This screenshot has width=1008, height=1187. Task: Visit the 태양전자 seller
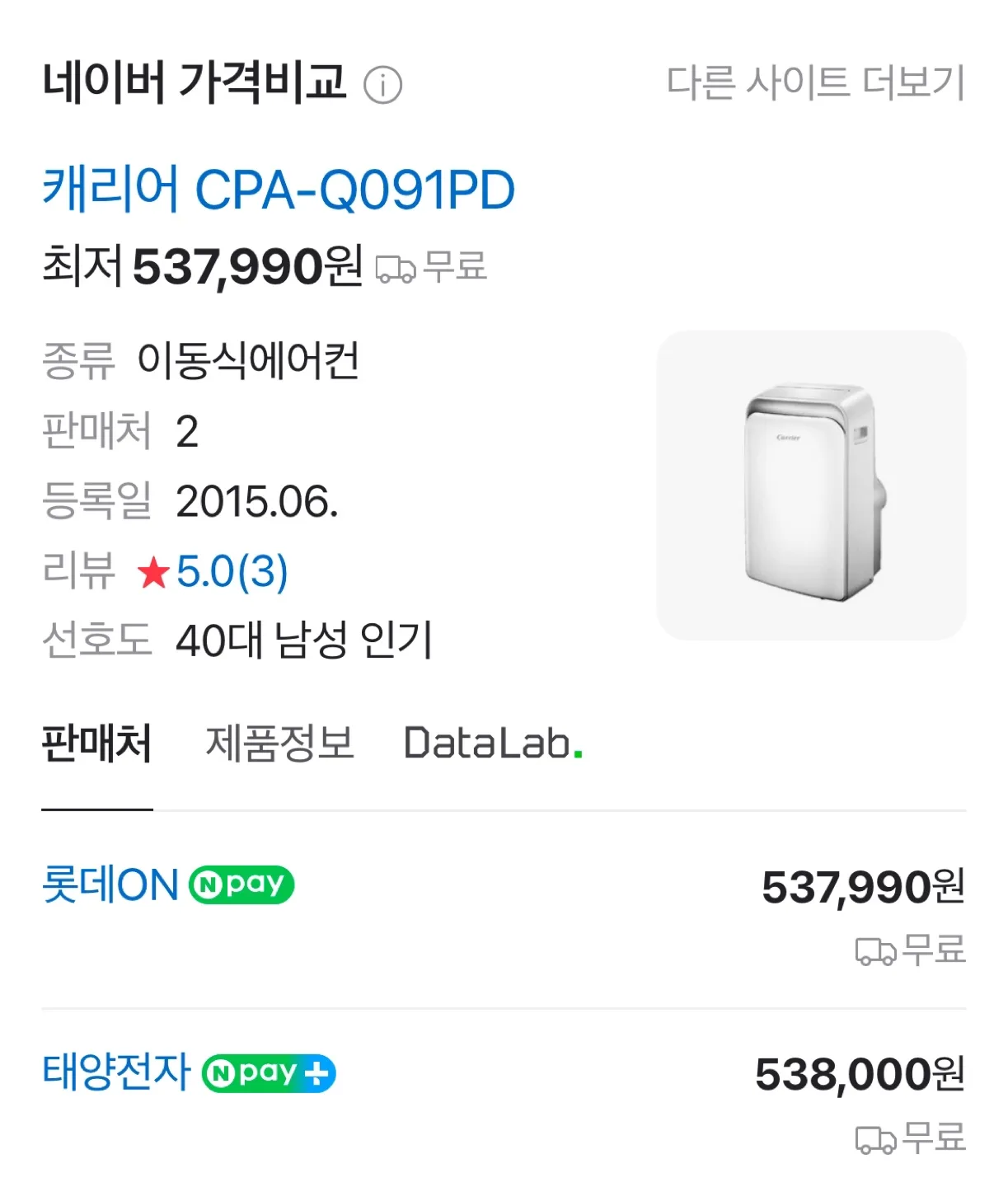(x=116, y=1072)
